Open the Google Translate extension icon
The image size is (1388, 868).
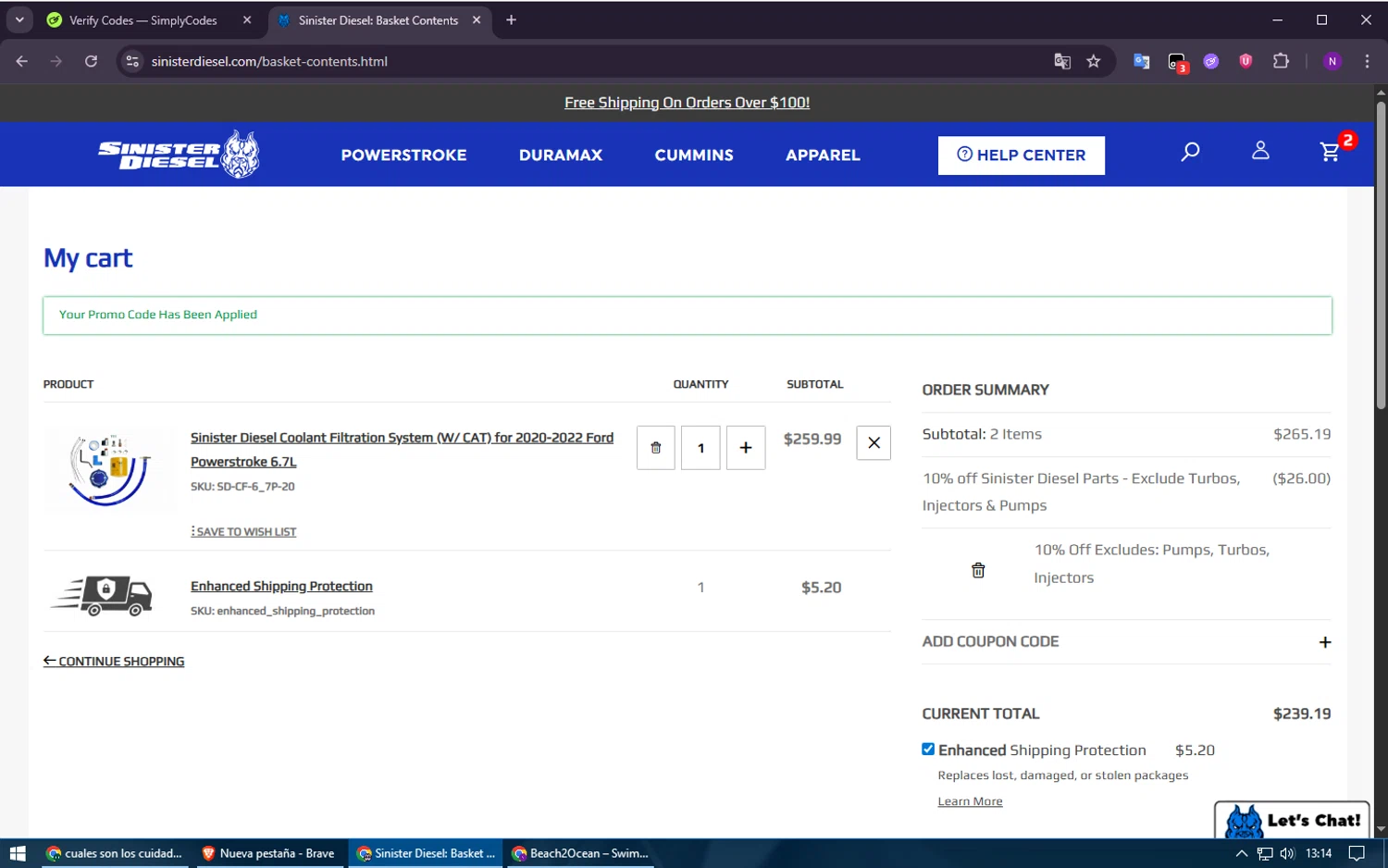pyautogui.click(x=1142, y=61)
